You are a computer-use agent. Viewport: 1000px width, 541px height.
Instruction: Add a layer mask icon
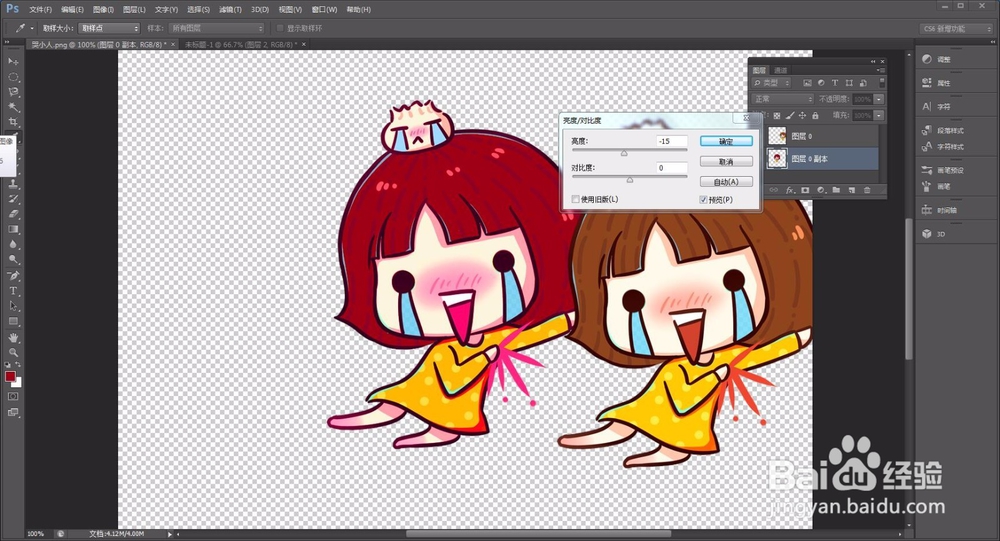click(805, 190)
